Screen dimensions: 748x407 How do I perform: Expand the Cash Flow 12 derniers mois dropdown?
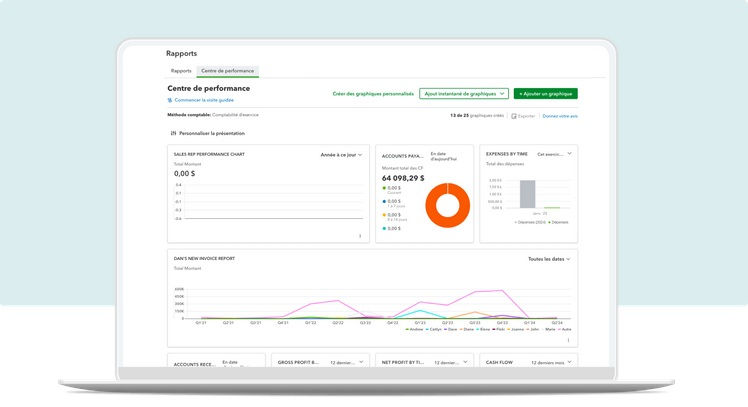point(551,363)
